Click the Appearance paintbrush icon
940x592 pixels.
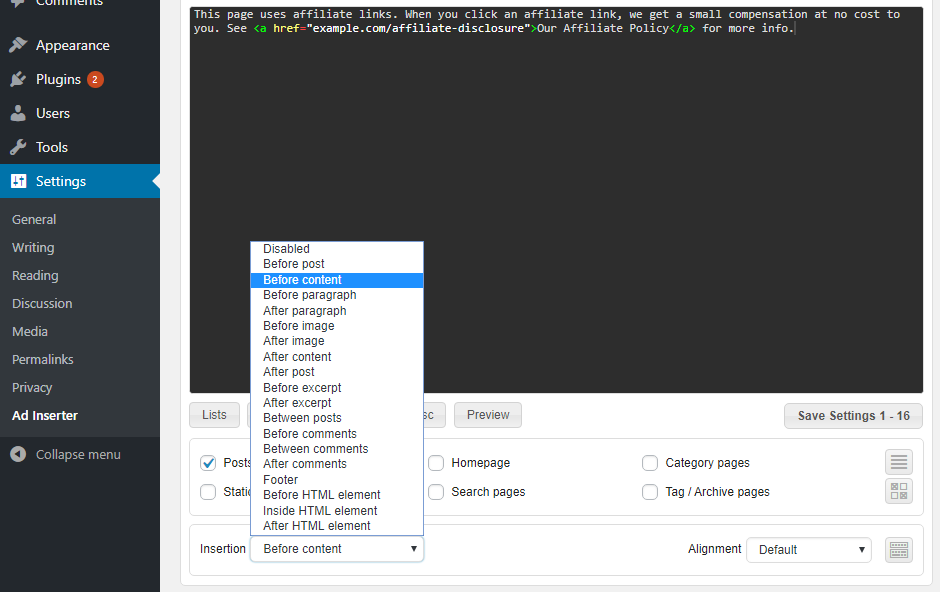coord(18,45)
